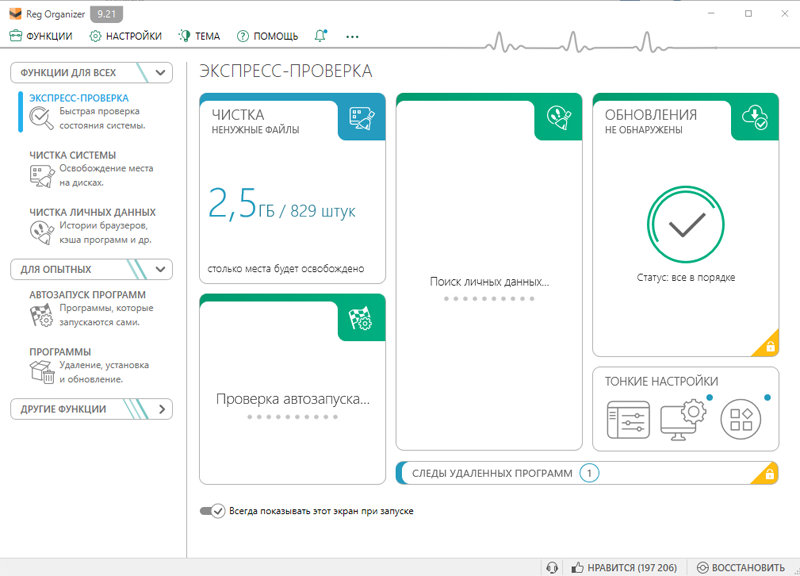
Task: Click the headset support icon in status bar
Action: pyautogui.click(x=552, y=567)
